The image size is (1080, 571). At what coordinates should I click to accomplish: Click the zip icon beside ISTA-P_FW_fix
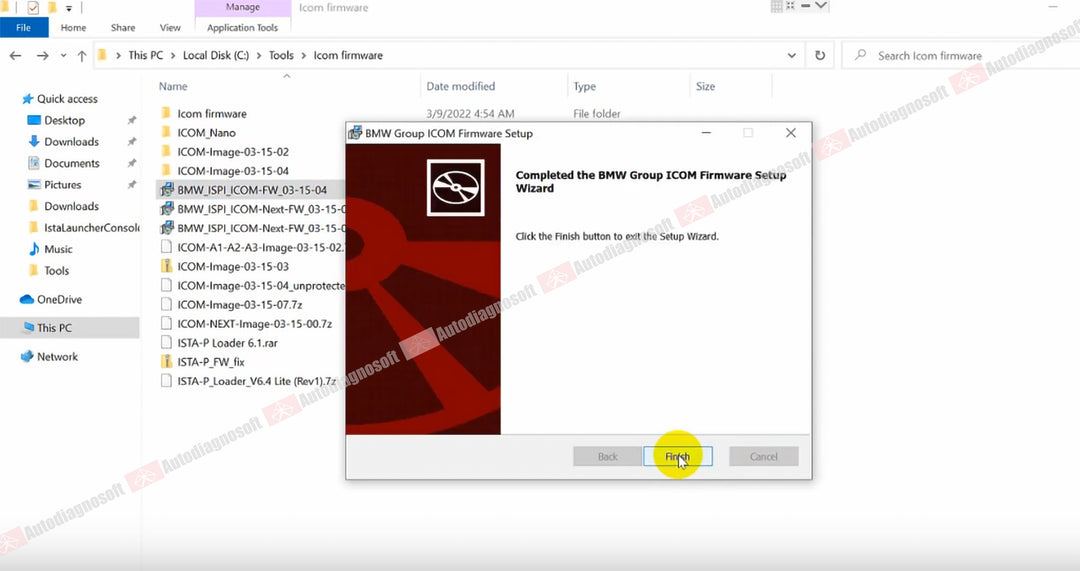(165, 362)
